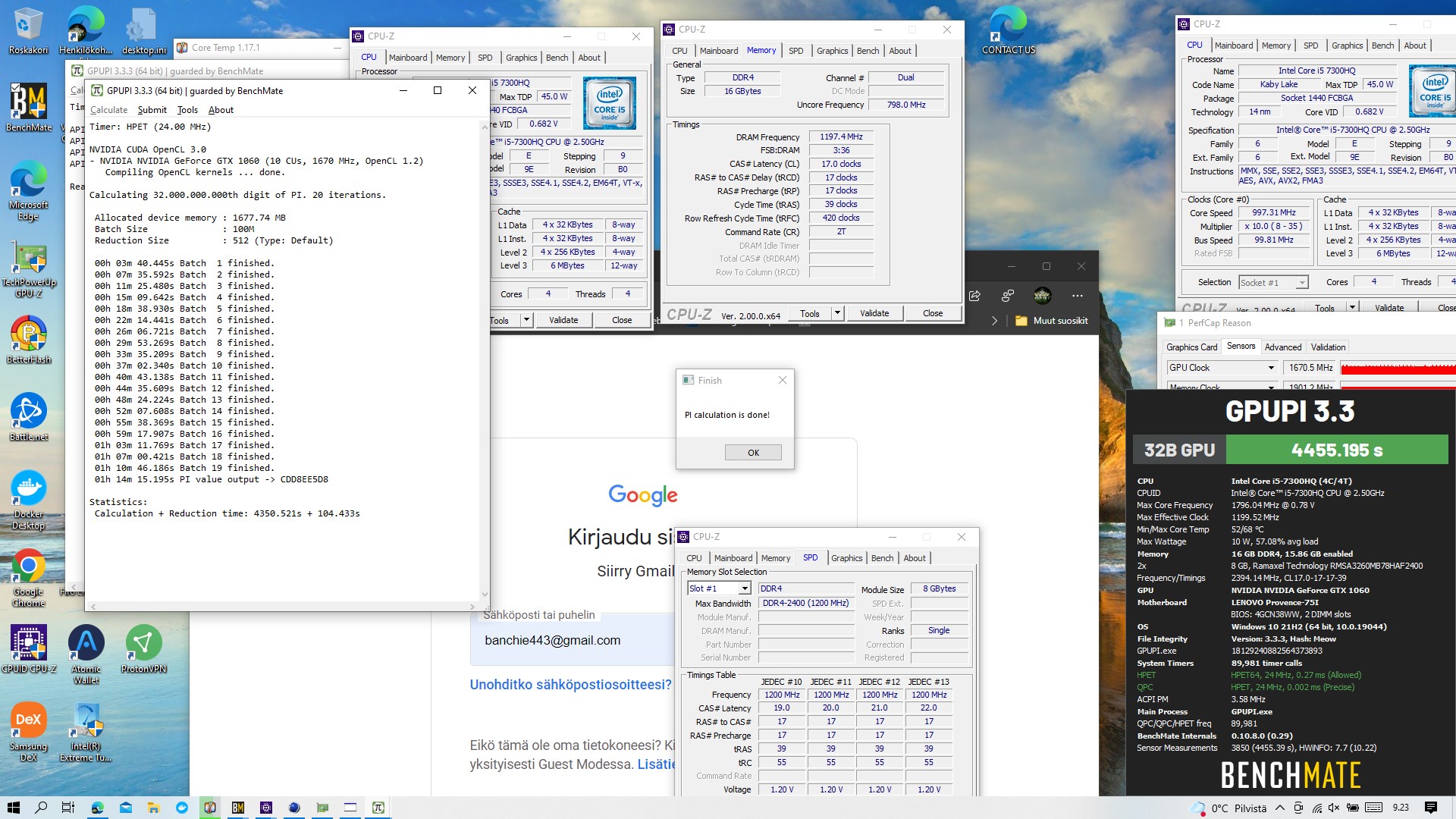Open GPU Clock sensor dropdown in GPU-Z
The image size is (1456, 819).
[x=1271, y=368]
